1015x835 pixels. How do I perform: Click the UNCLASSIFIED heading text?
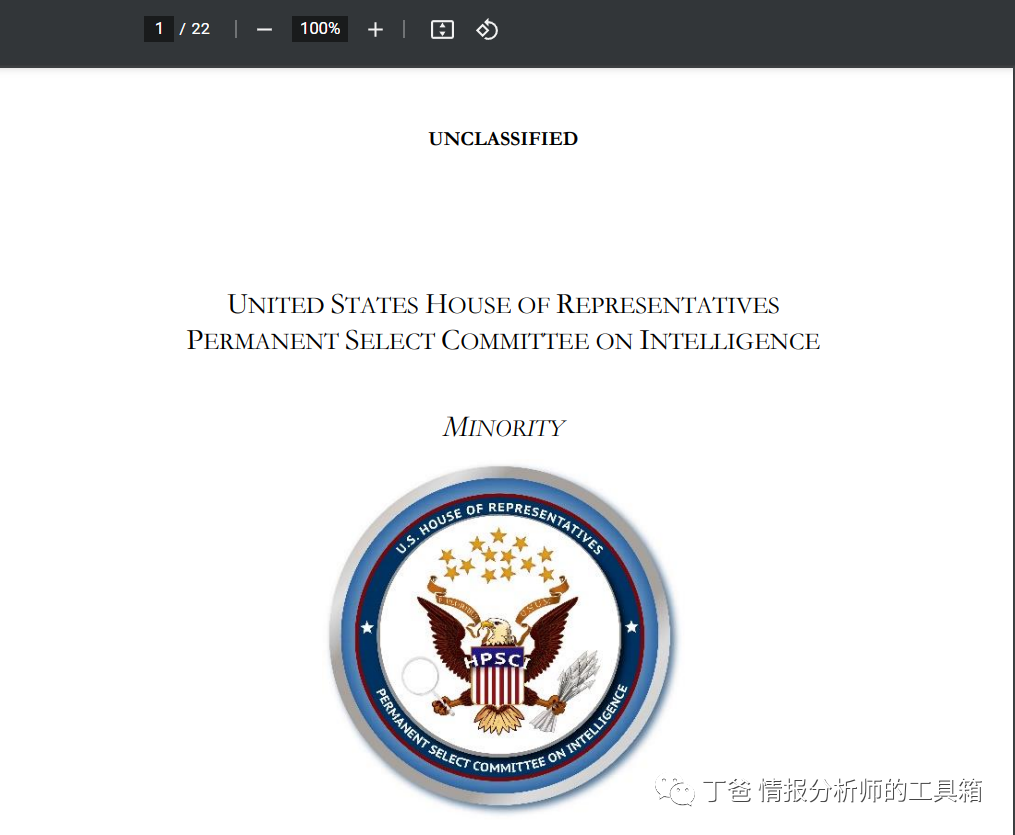503,139
